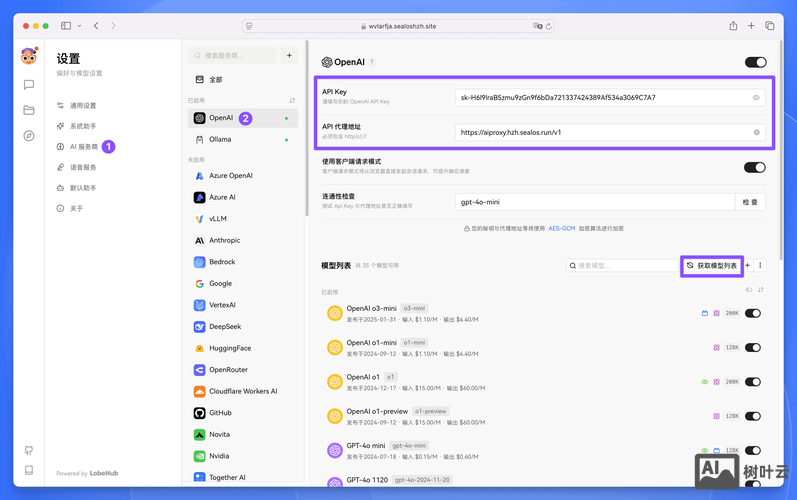Image resolution: width=797 pixels, height=500 pixels.
Task: Go back in Safari
Action: pyautogui.click(x=96, y=26)
